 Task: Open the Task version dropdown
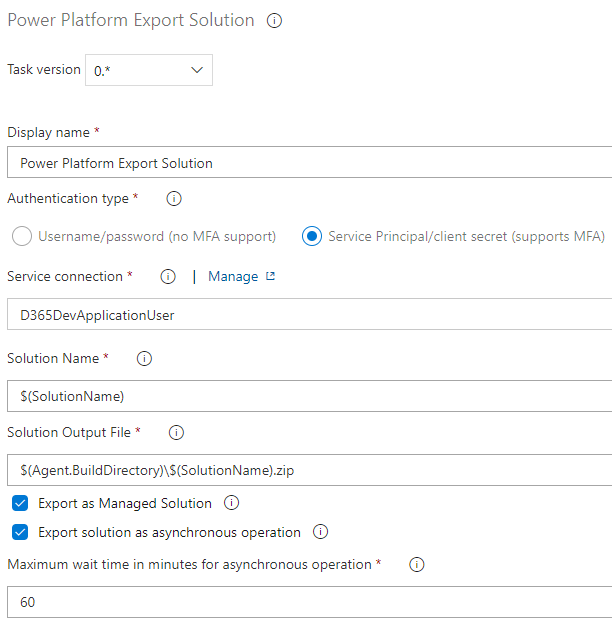149,70
